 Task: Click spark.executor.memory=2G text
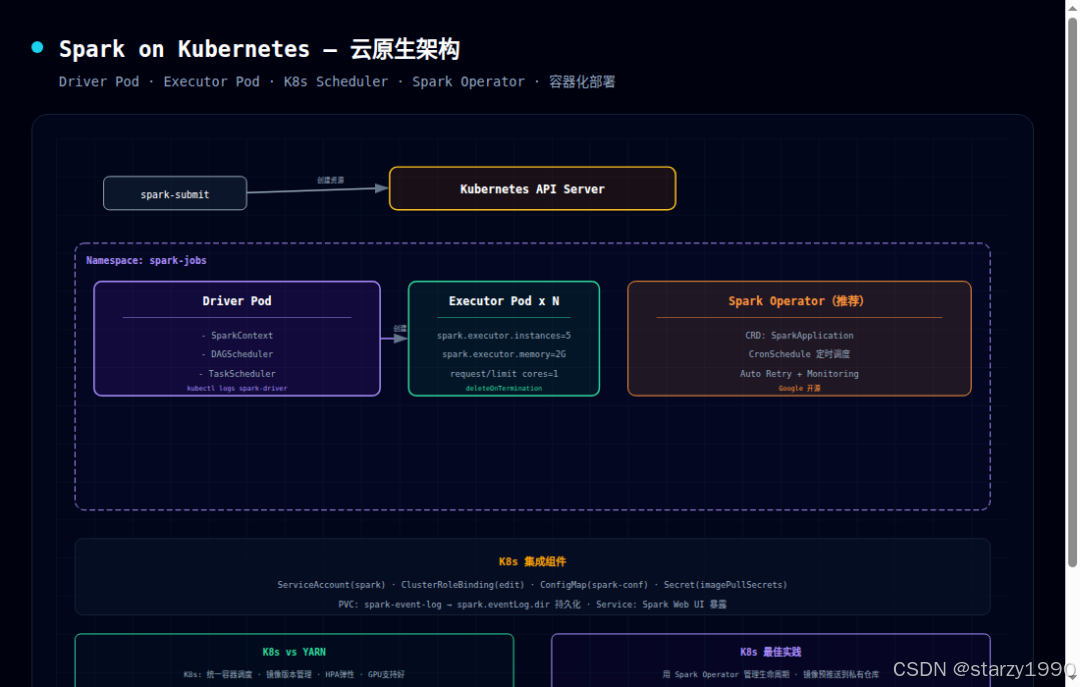(x=503, y=354)
